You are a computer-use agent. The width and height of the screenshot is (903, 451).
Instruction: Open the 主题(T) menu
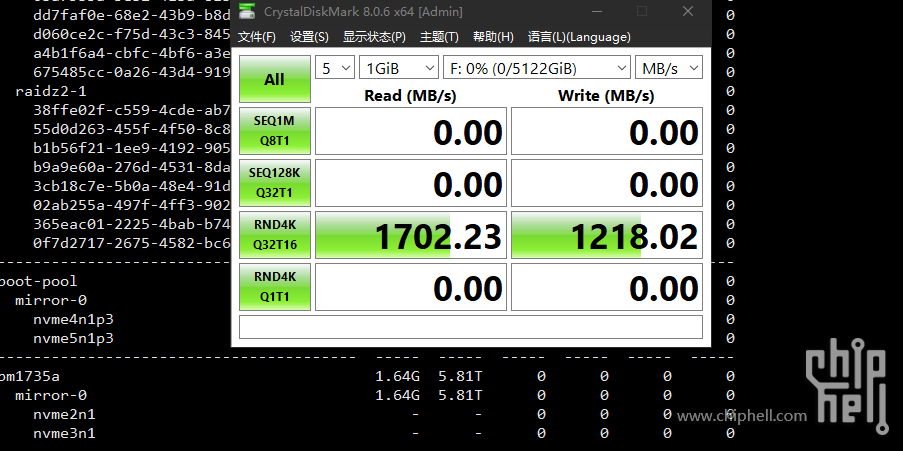point(439,37)
